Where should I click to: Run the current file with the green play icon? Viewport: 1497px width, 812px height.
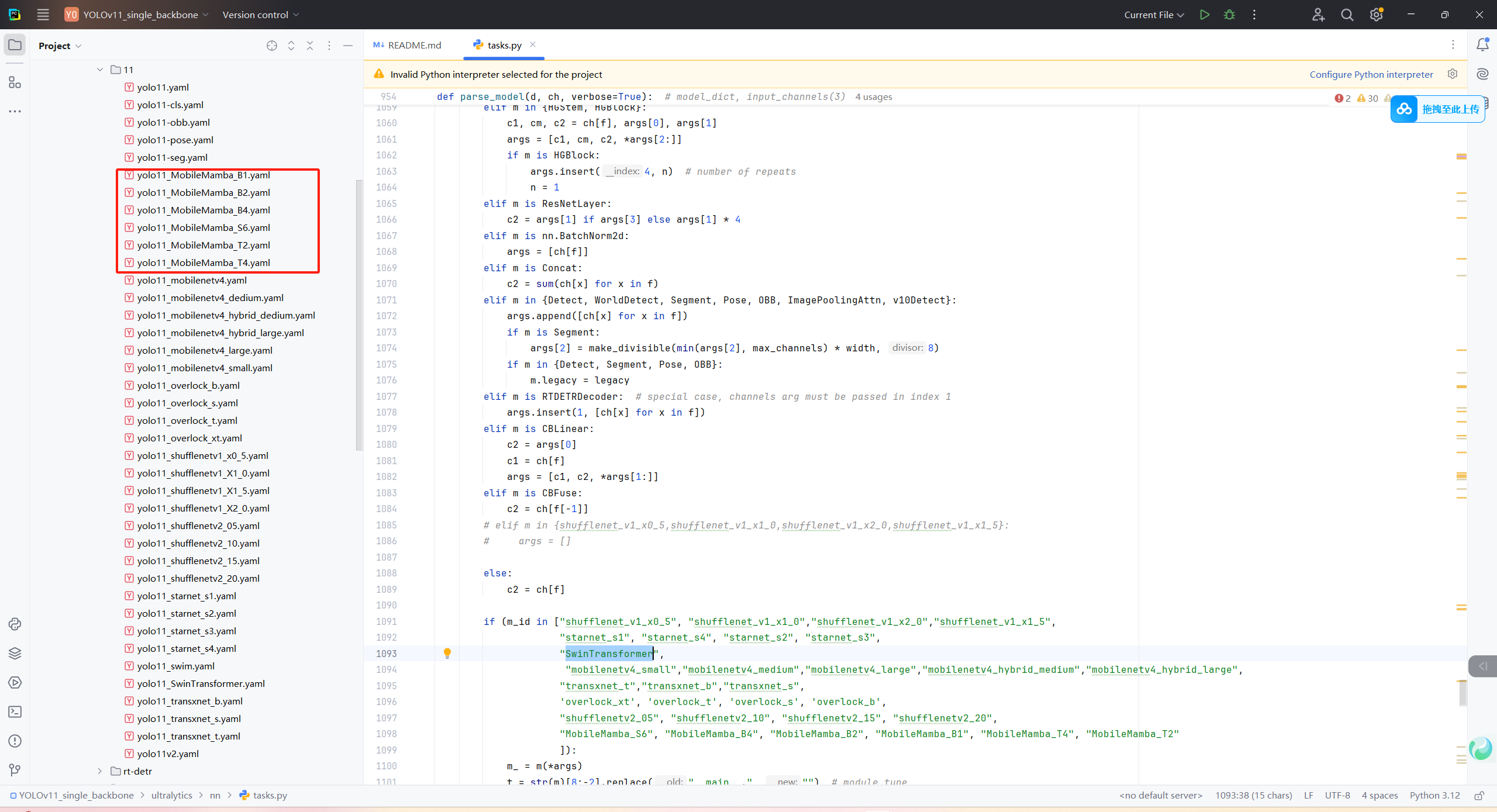(x=1204, y=15)
